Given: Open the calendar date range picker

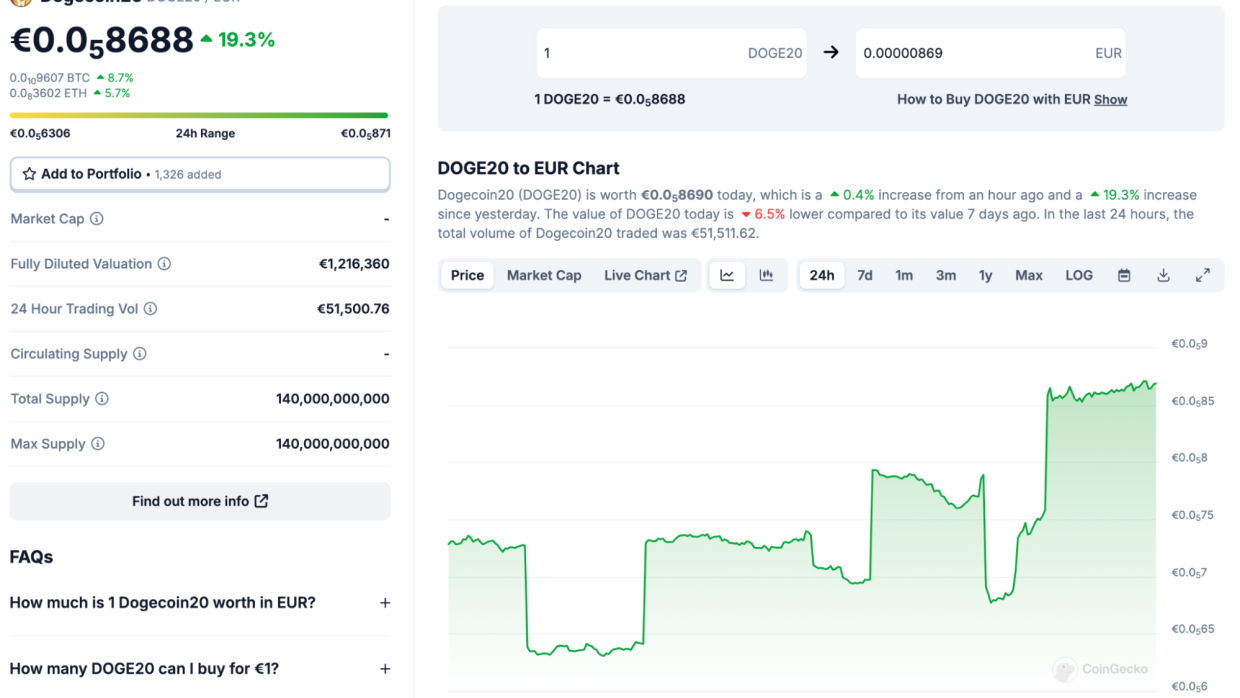Looking at the screenshot, I should click(1124, 275).
